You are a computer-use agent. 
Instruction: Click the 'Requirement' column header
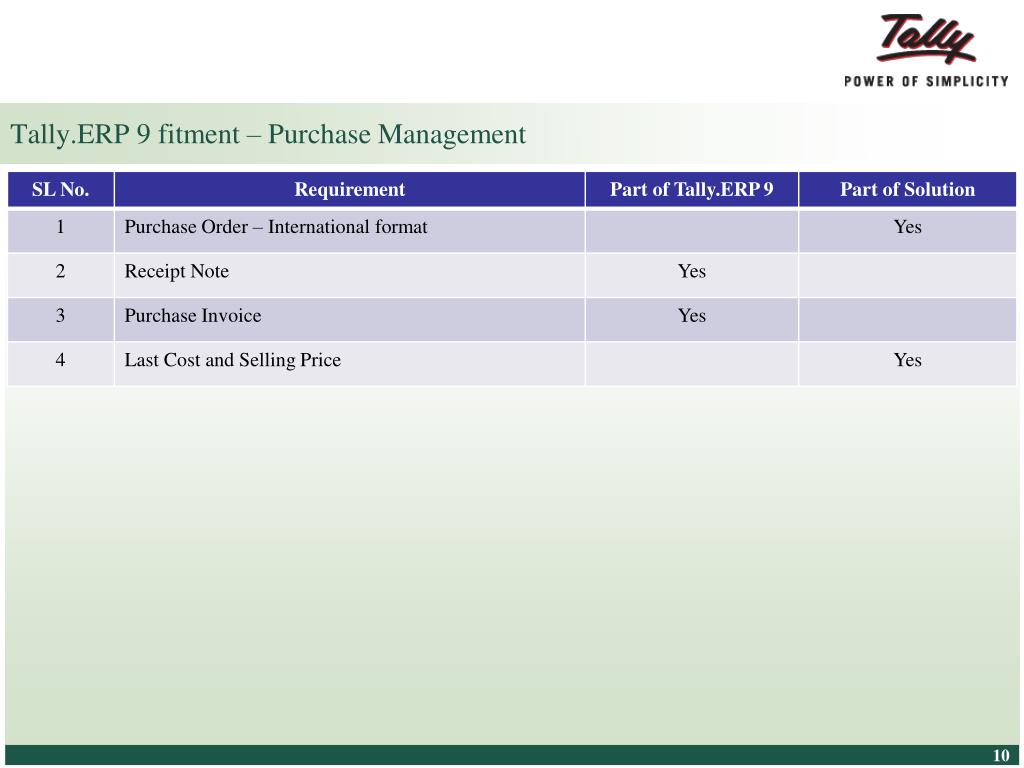click(349, 189)
